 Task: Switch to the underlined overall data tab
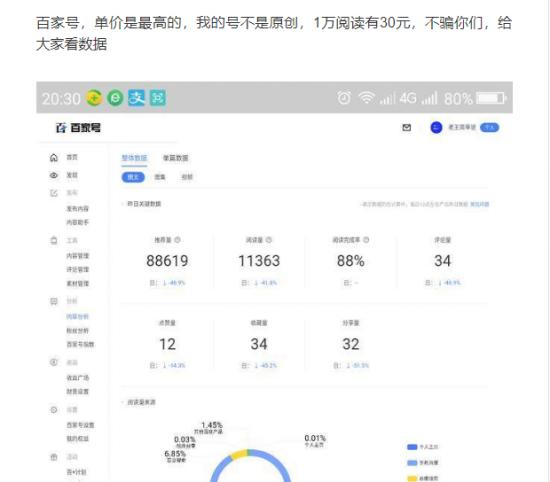134,158
